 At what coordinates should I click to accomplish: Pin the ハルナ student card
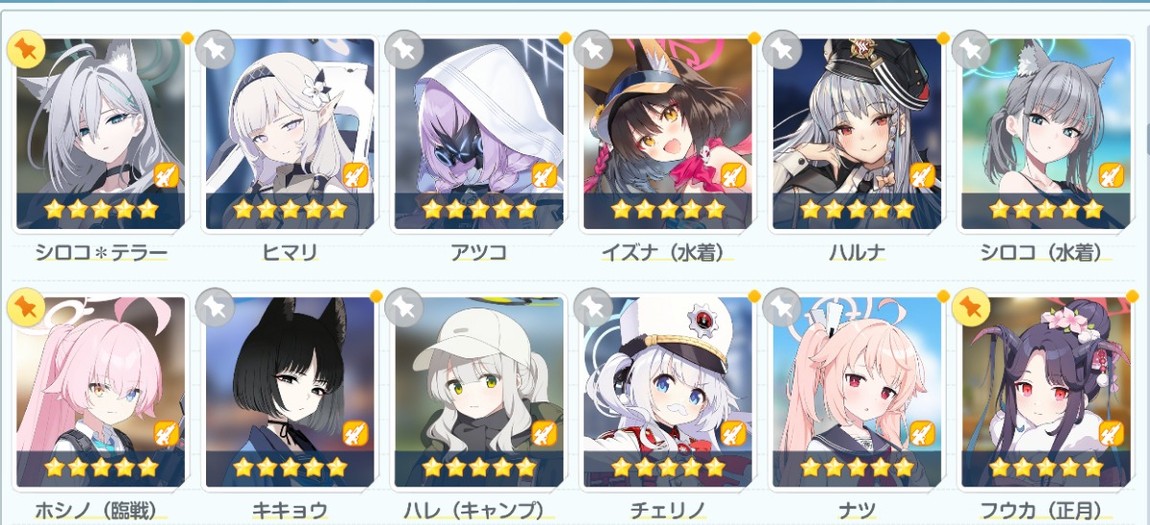[x=782, y=50]
